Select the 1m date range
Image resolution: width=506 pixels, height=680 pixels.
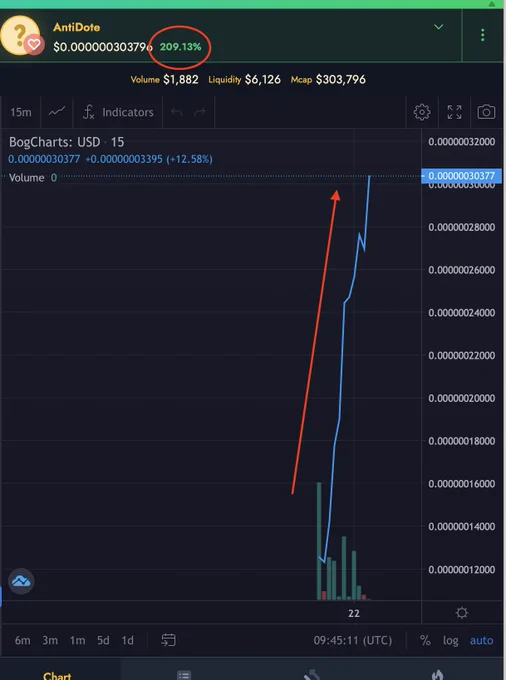78,640
